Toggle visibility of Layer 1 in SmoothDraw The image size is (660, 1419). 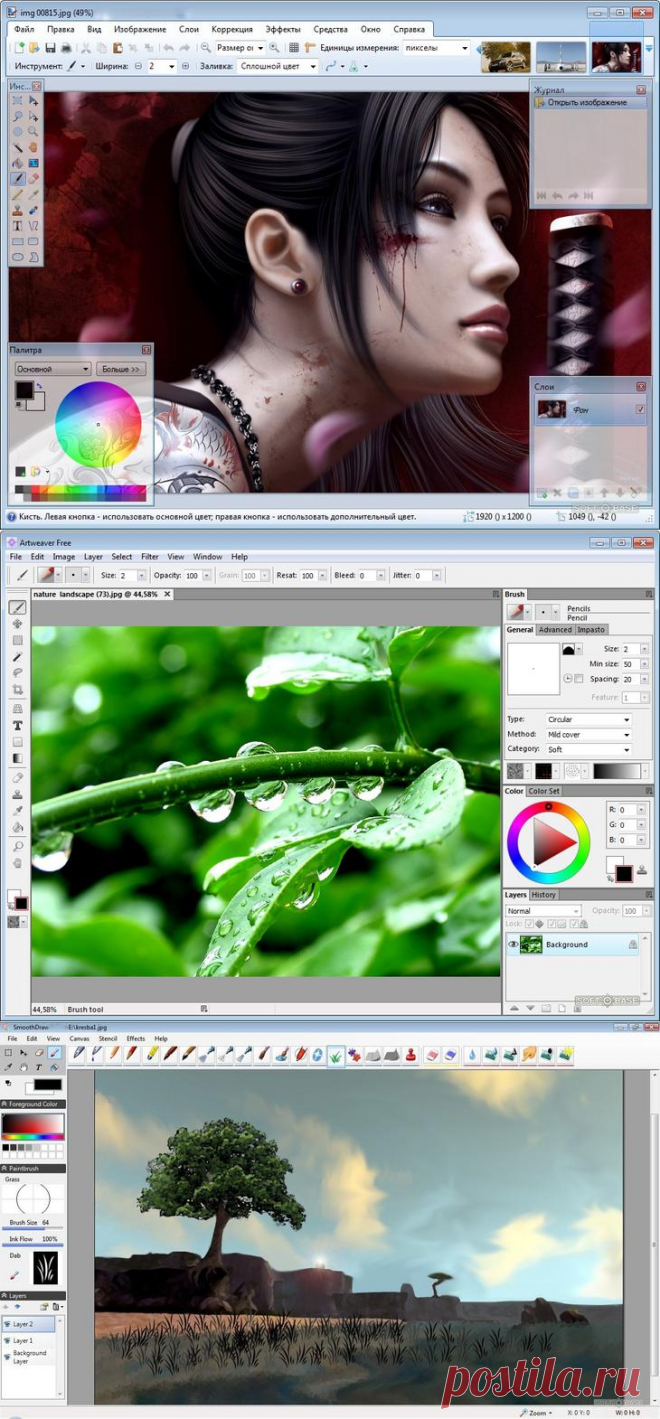(x=8, y=1340)
